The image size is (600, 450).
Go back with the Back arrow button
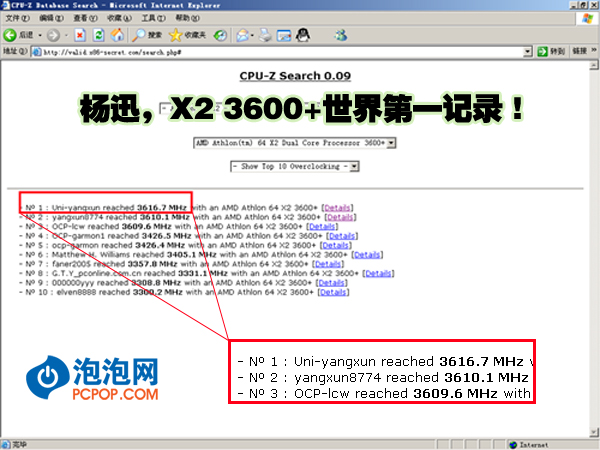(18, 35)
